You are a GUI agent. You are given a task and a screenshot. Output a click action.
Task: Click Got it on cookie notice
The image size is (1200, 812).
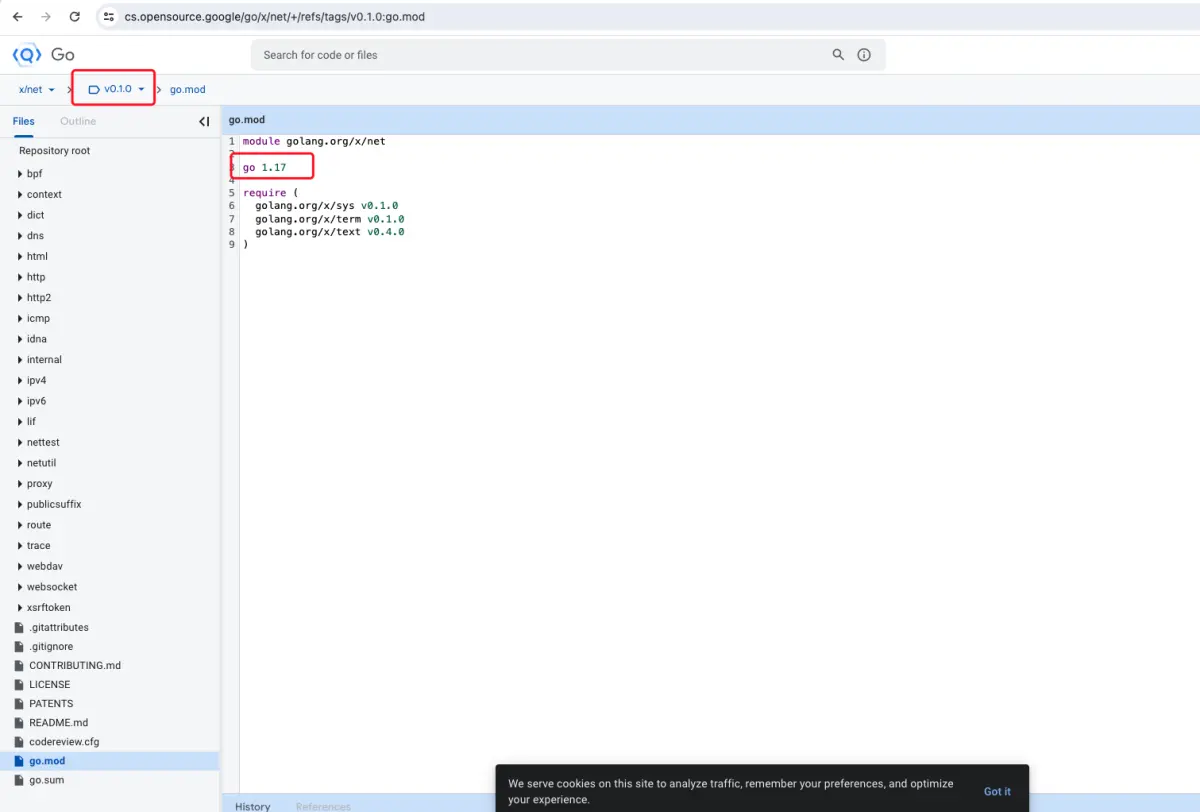(x=997, y=791)
